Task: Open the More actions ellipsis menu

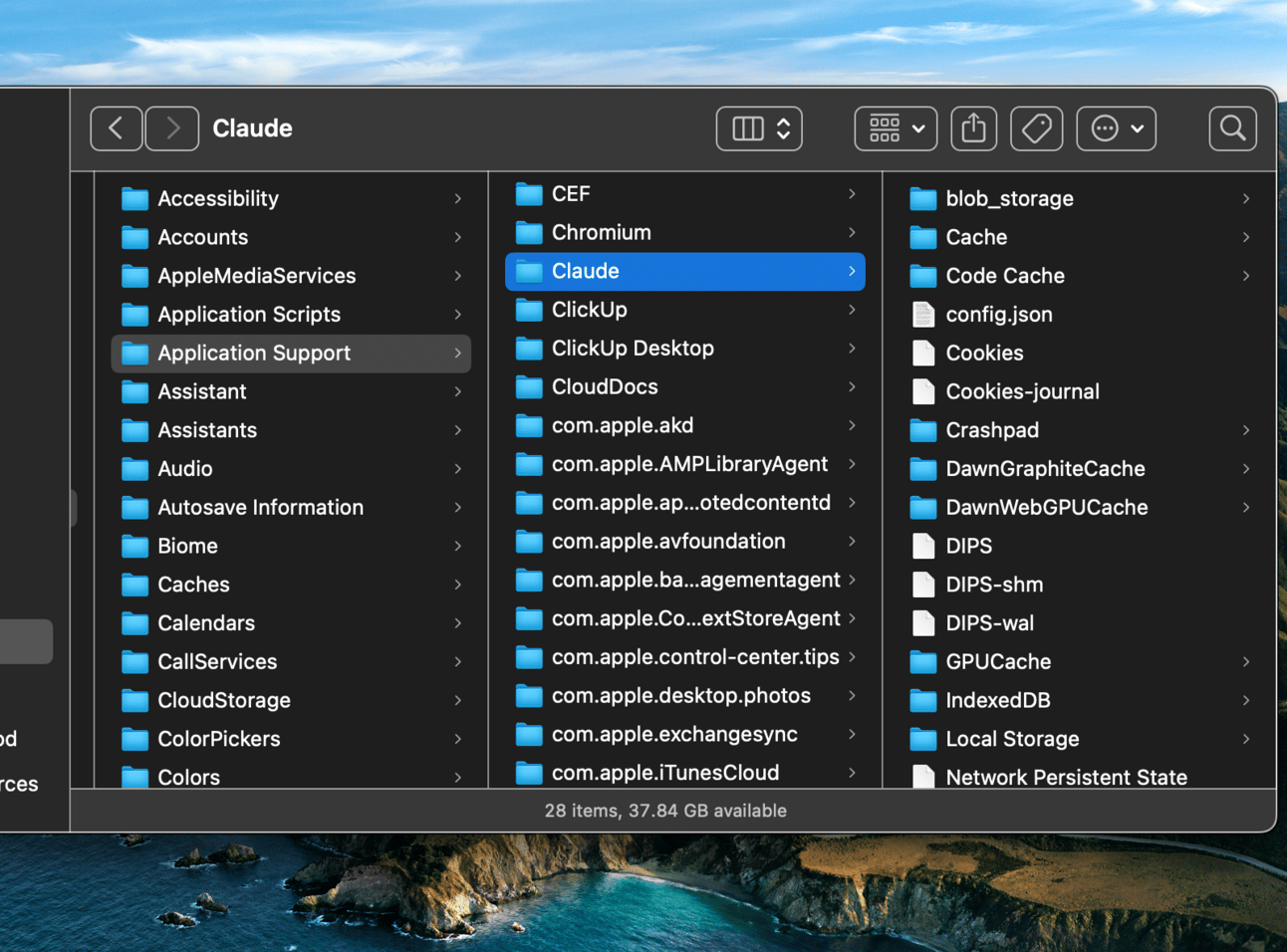Action: (x=1117, y=128)
